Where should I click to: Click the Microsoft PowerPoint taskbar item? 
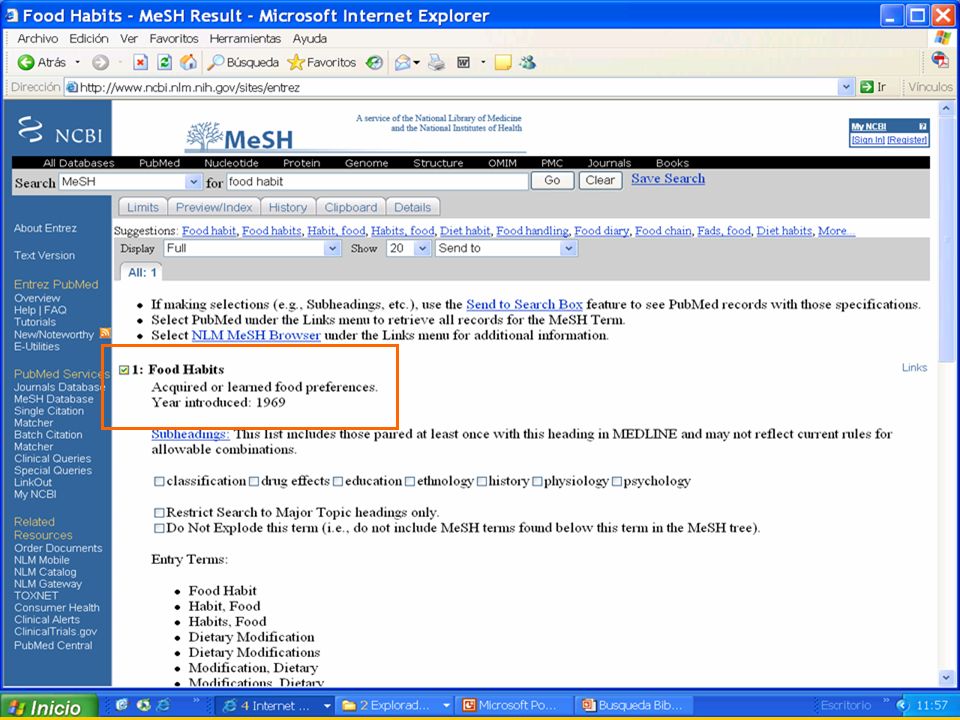point(512,705)
